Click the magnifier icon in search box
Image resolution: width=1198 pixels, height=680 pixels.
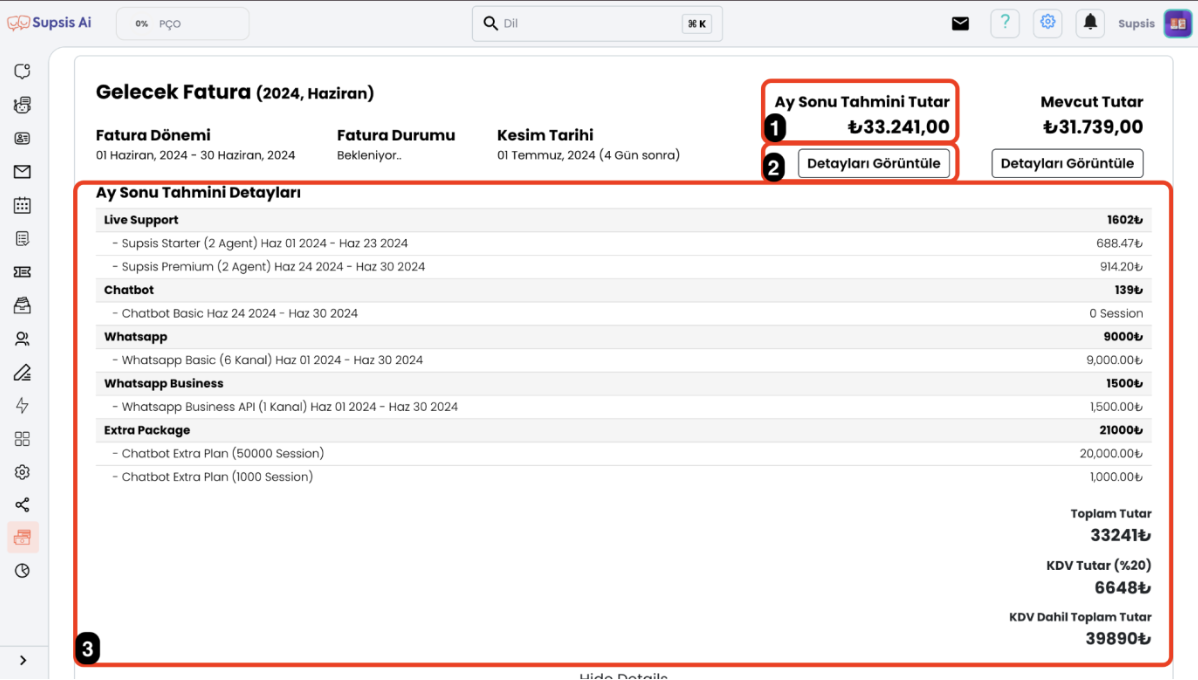click(491, 24)
